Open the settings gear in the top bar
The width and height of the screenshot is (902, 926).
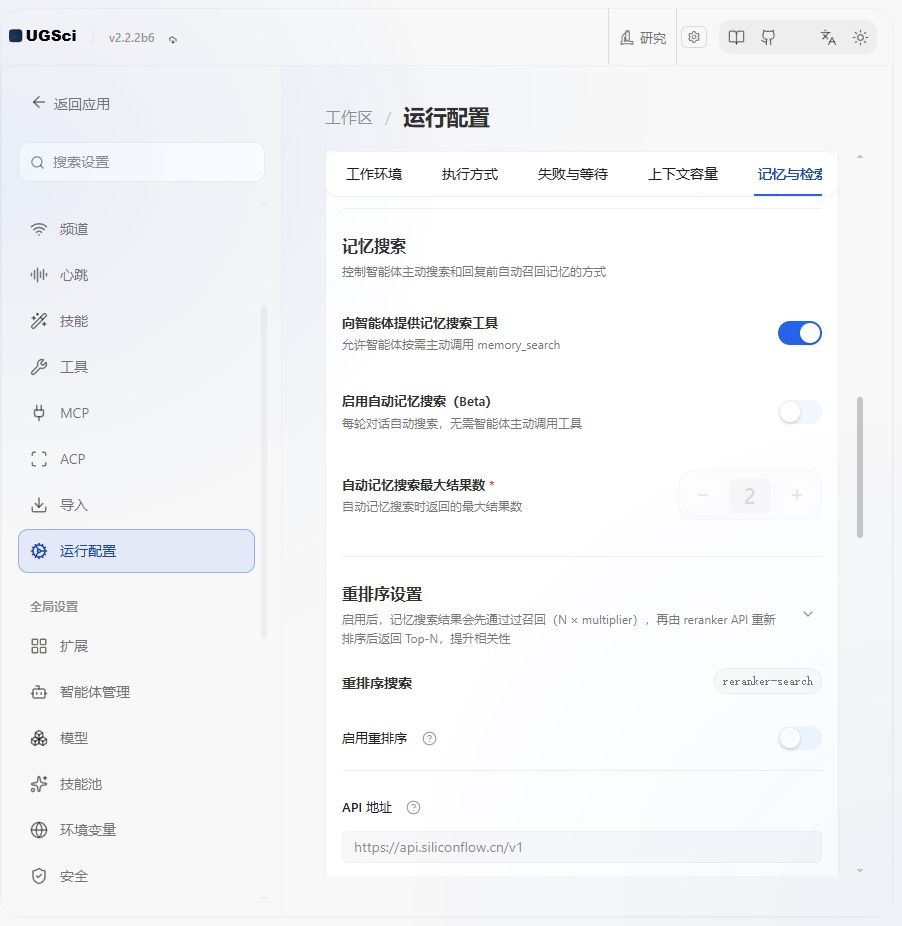(694, 37)
